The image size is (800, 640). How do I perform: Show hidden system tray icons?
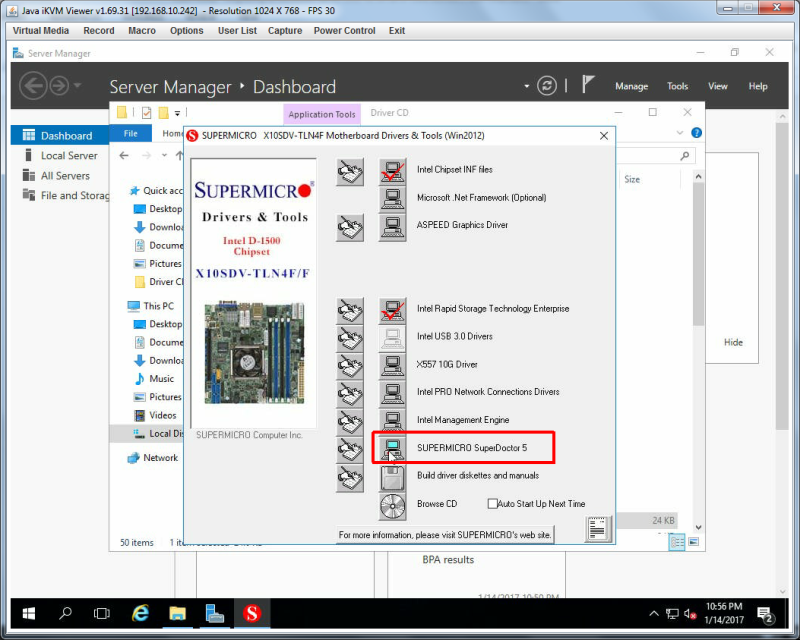pyautogui.click(x=654, y=614)
